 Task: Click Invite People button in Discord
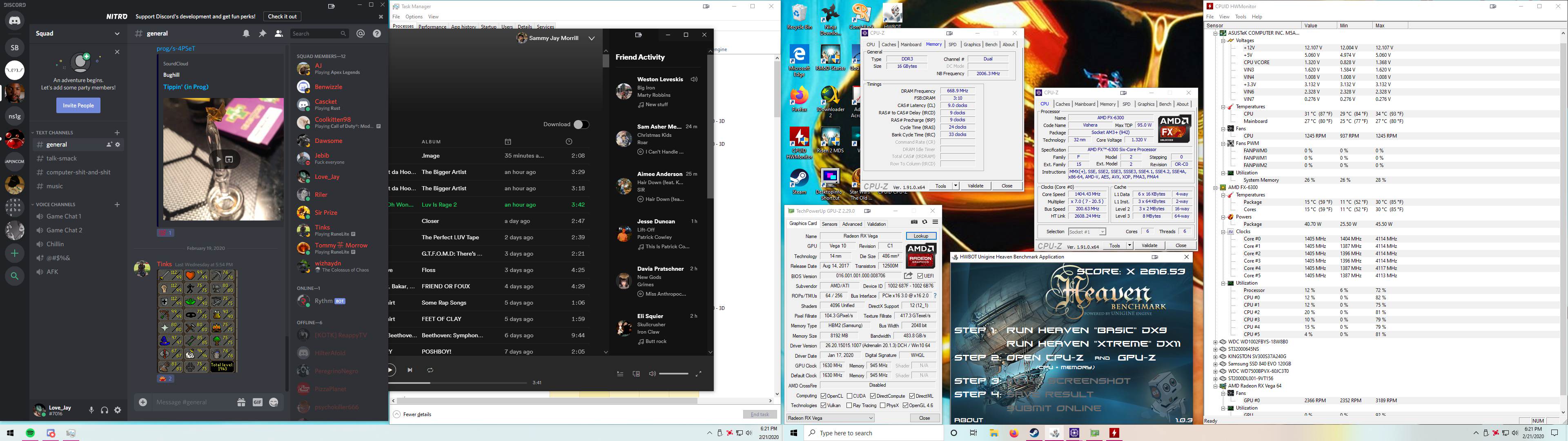point(78,105)
